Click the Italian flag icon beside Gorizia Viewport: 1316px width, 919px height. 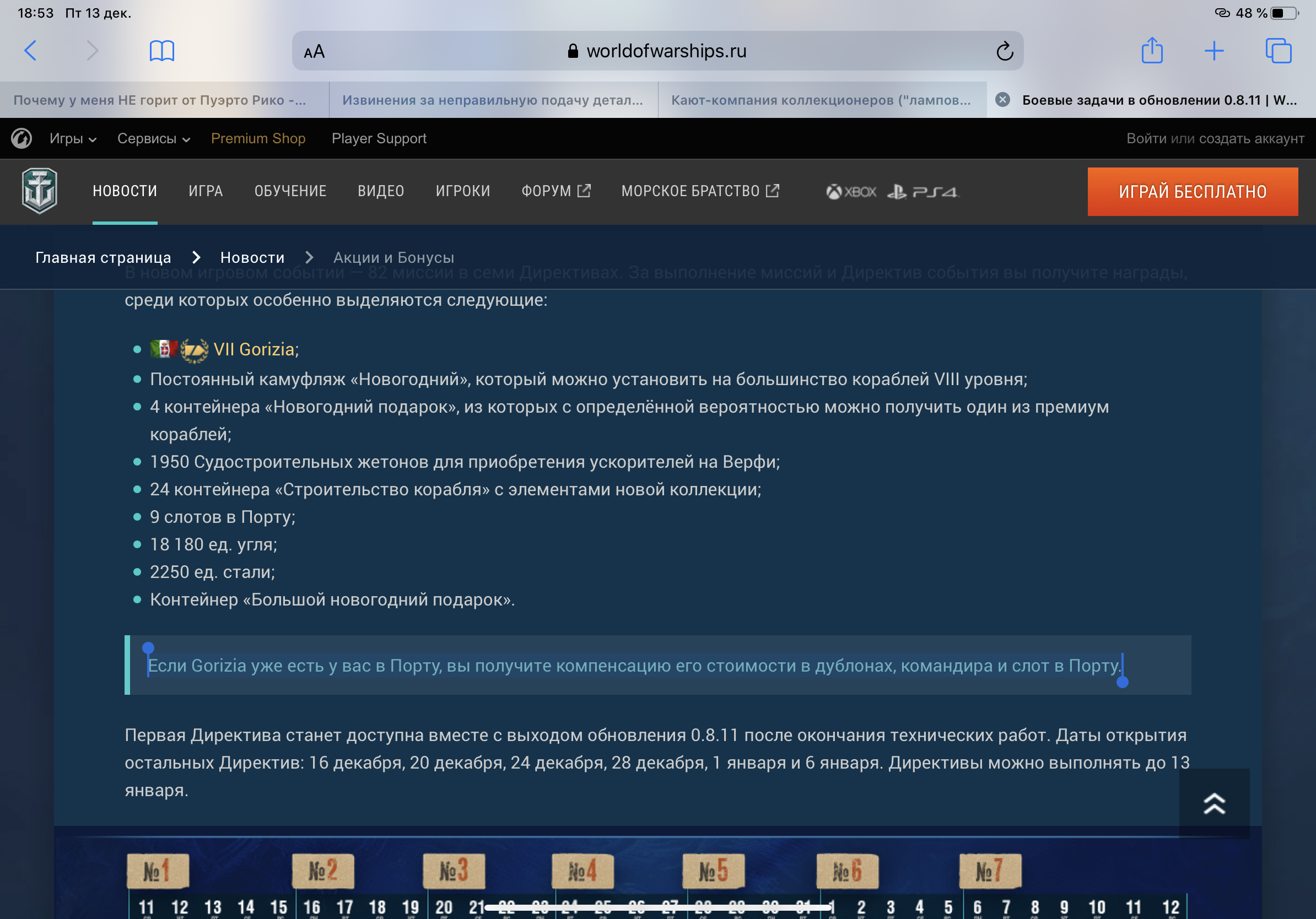click(x=163, y=348)
